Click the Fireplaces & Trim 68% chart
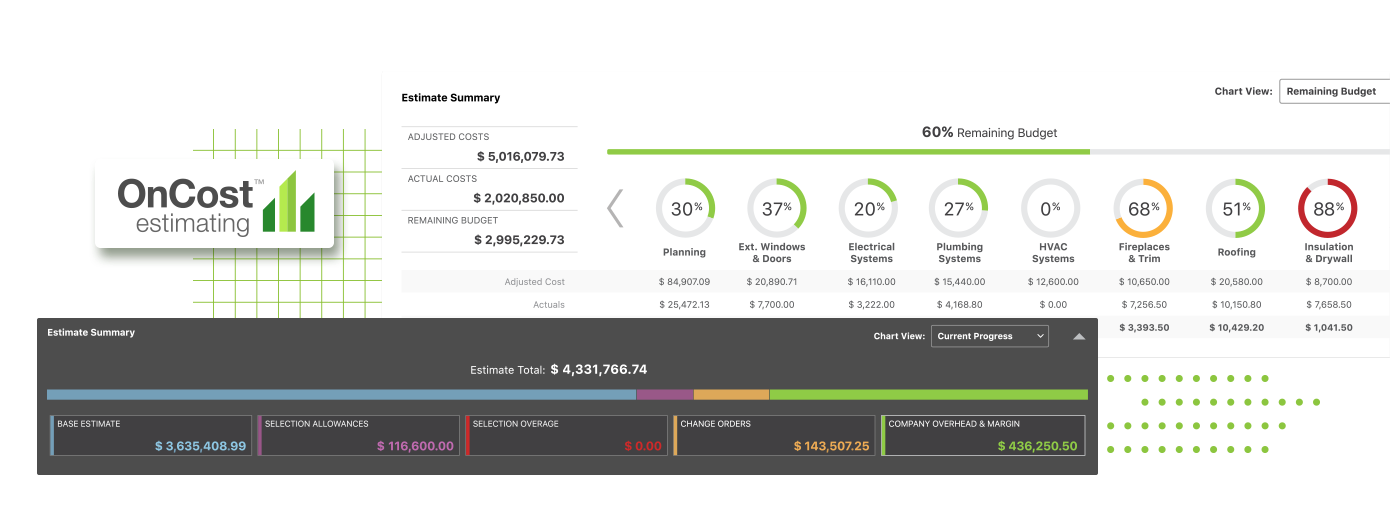 tap(1143, 209)
